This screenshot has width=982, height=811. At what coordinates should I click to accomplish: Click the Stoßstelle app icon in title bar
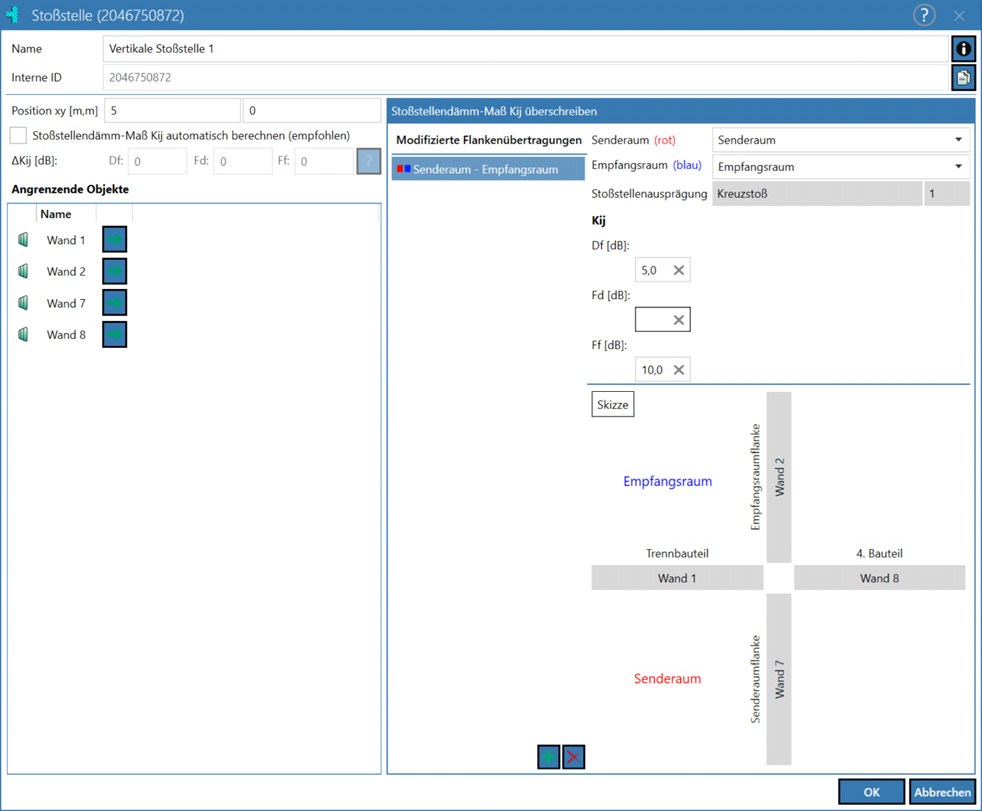coord(12,15)
